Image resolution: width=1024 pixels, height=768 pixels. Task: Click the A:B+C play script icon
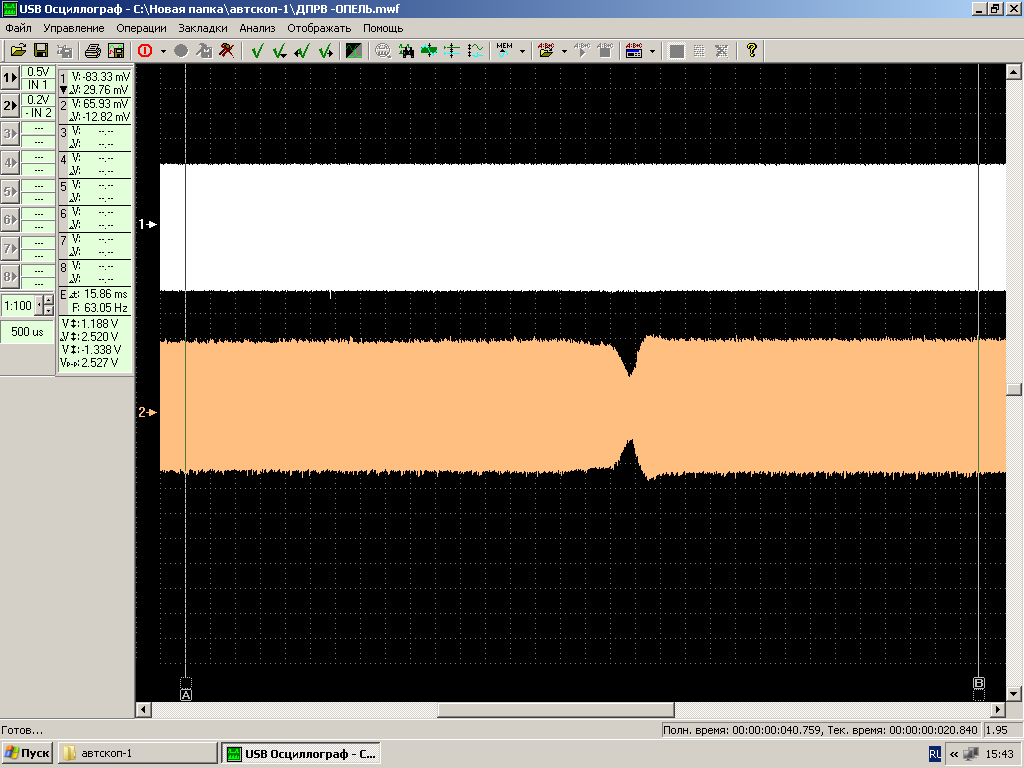pyautogui.click(x=581, y=51)
